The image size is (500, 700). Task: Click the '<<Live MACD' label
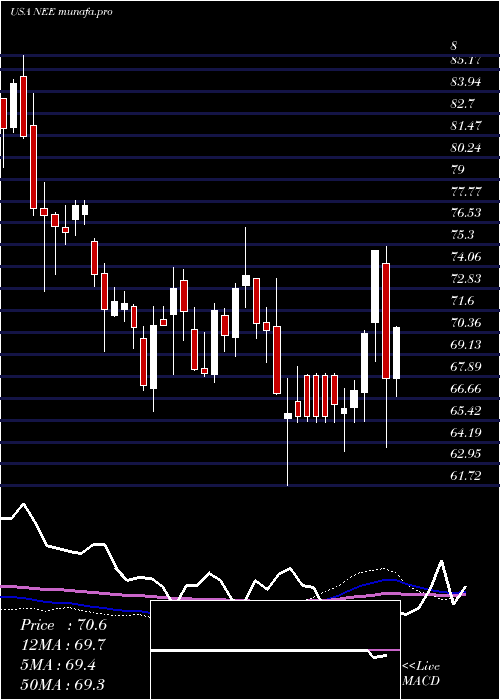(421, 673)
